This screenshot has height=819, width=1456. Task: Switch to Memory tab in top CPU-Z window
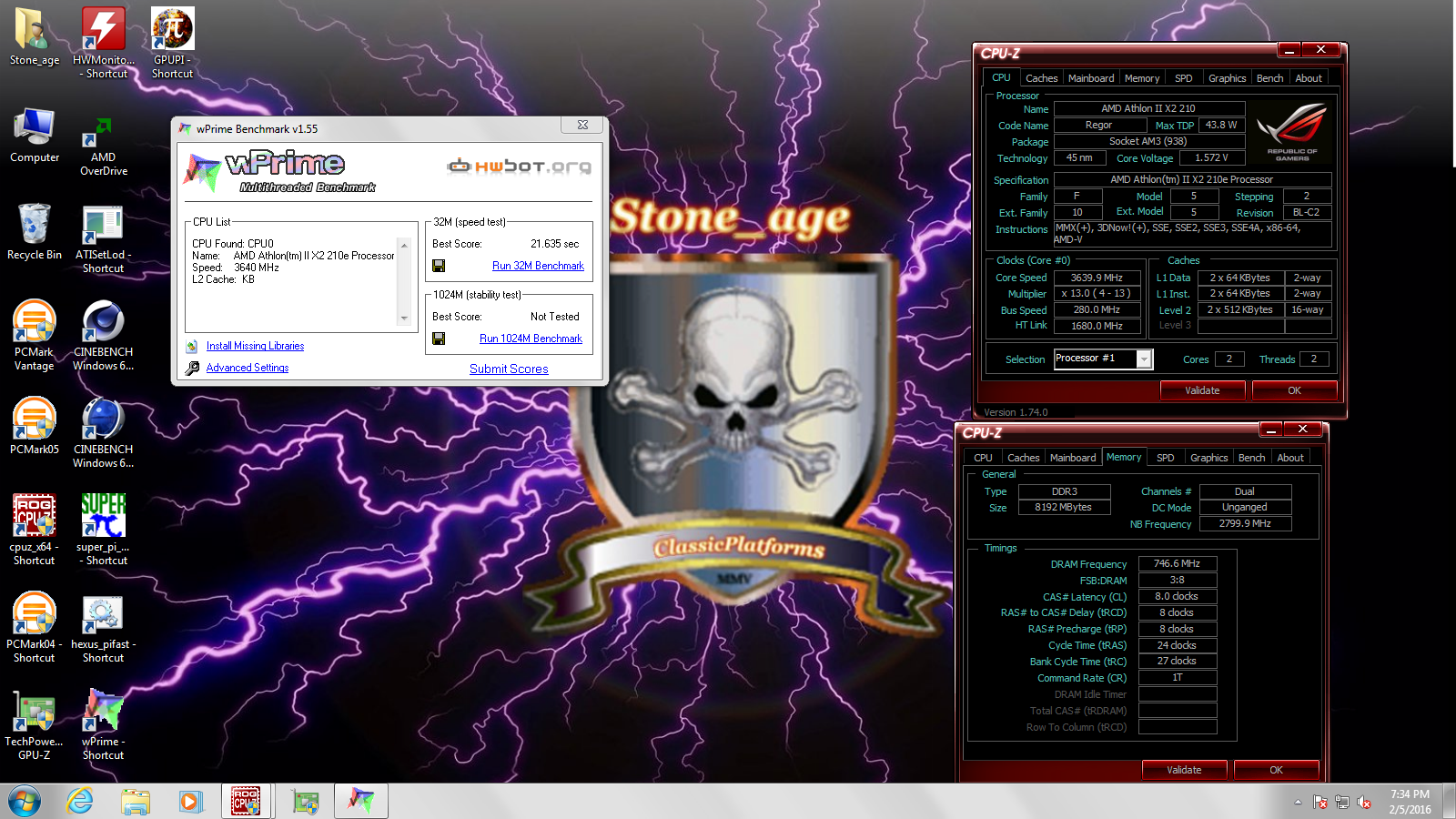pyautogui.click(x=1142, y=78)
